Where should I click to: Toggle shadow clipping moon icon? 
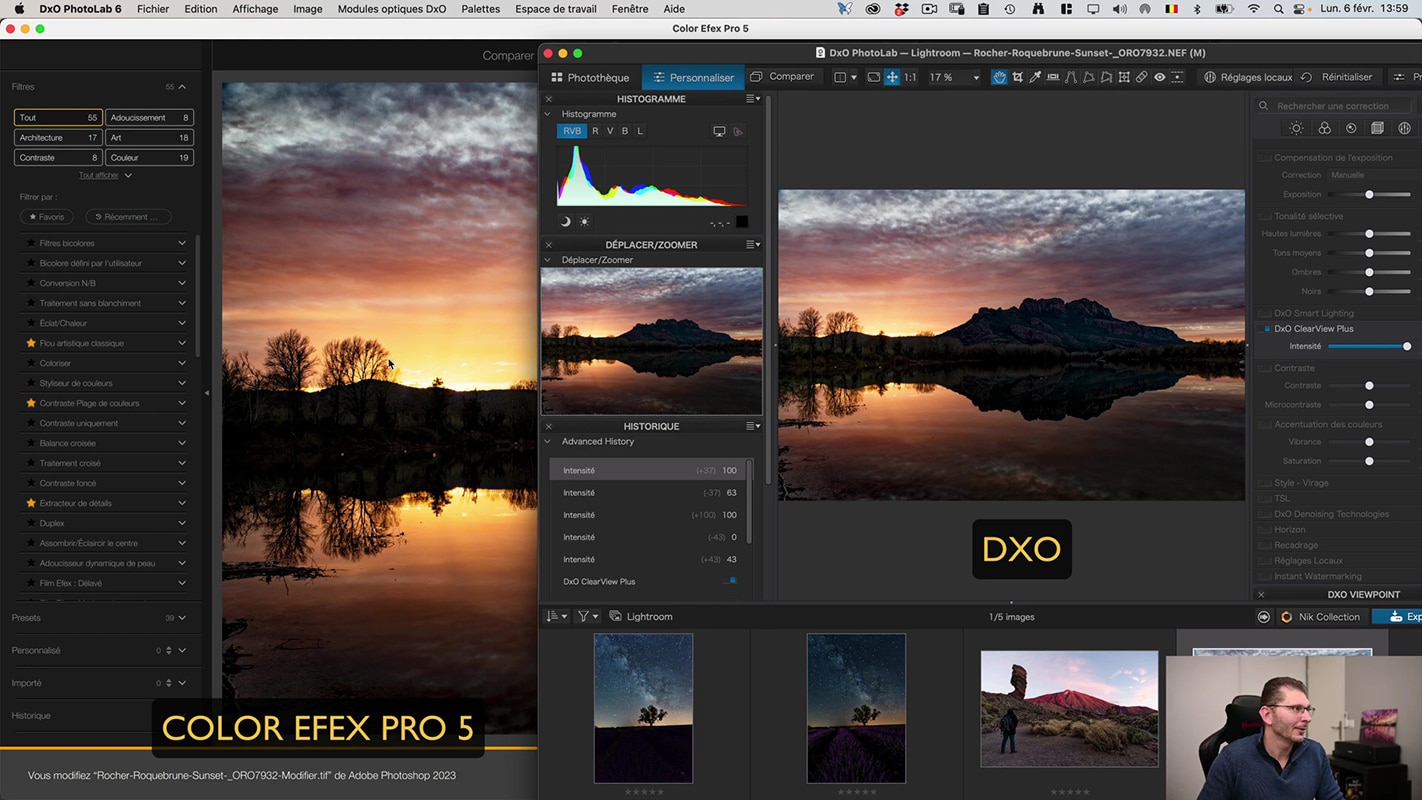point(565,222)
